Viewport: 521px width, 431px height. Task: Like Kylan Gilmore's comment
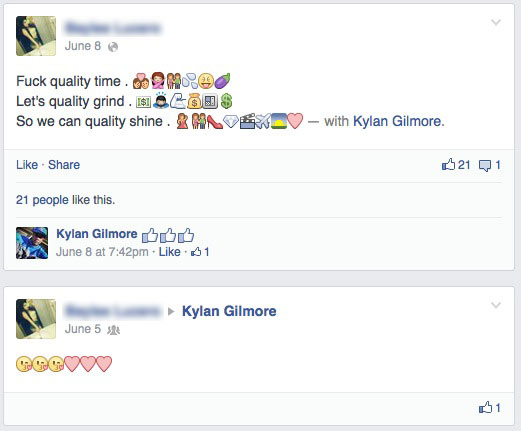tap(169, 252)
